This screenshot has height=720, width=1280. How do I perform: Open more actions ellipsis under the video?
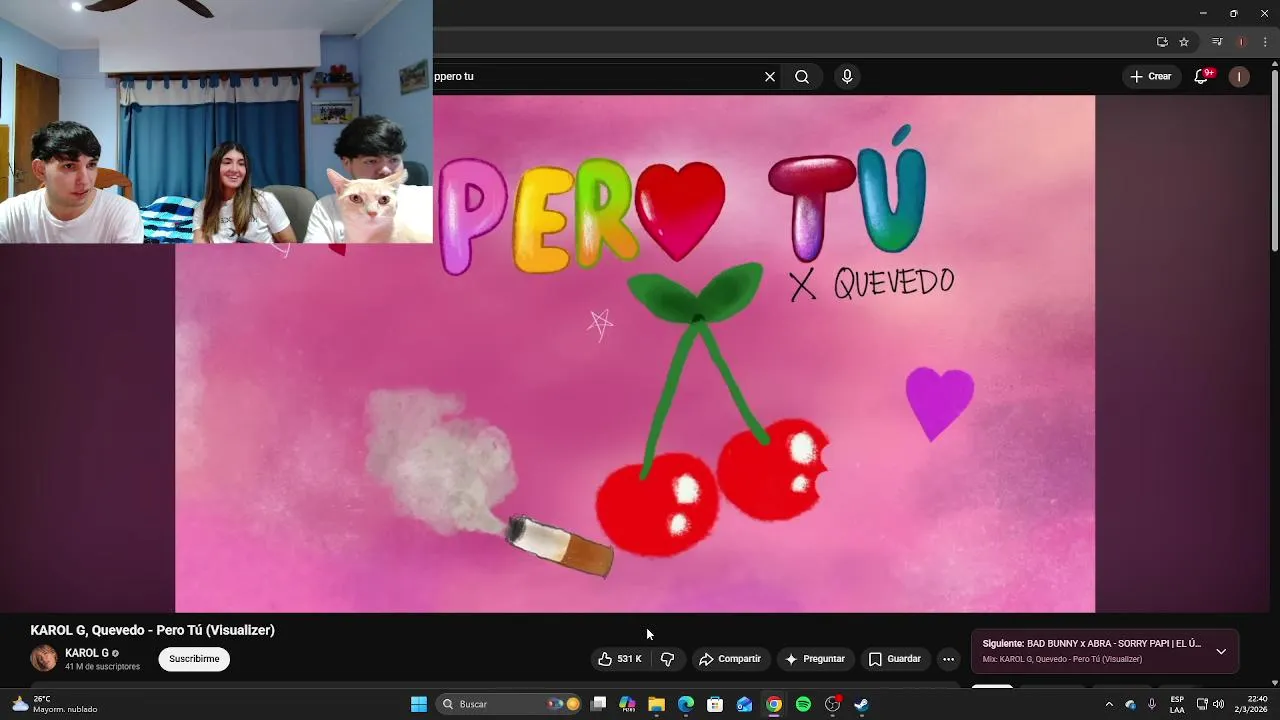pyautogui.click(x=948, y=659)
